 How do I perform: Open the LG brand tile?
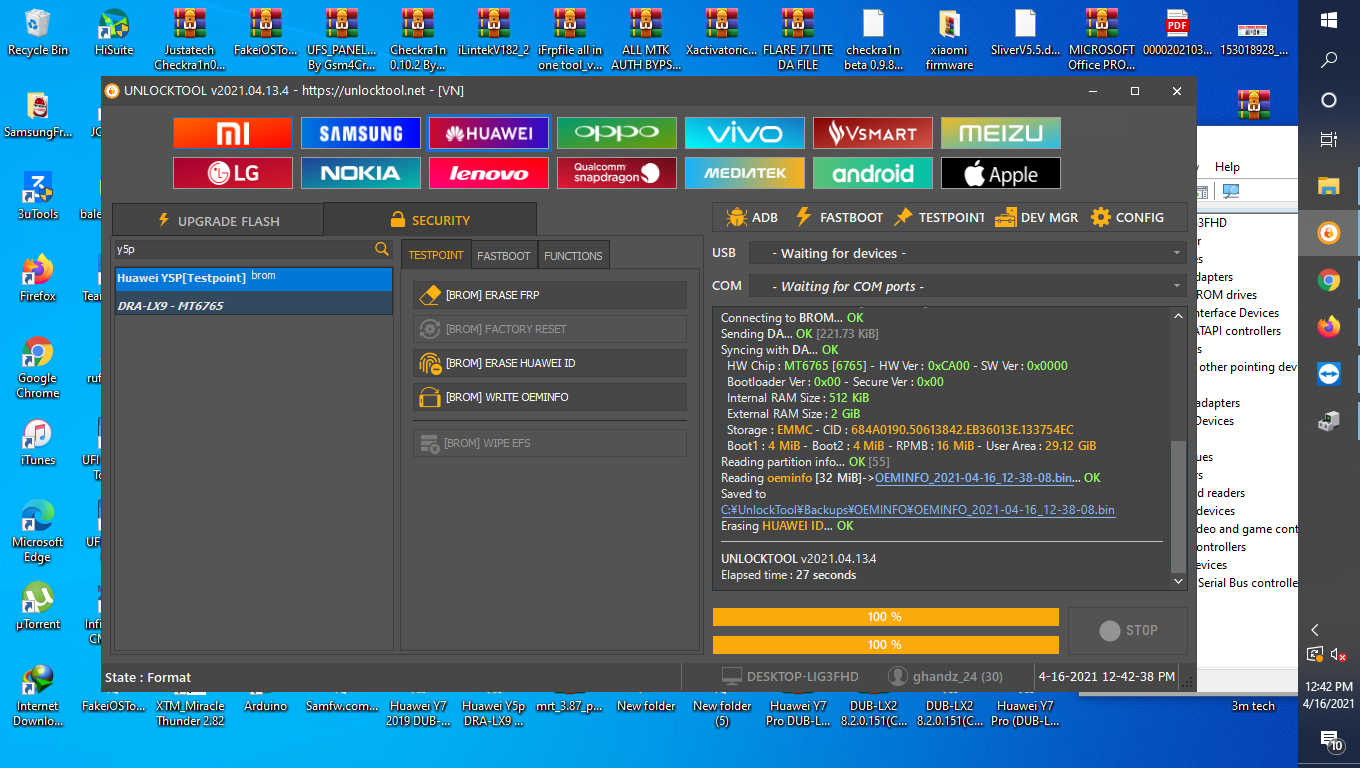233,173
